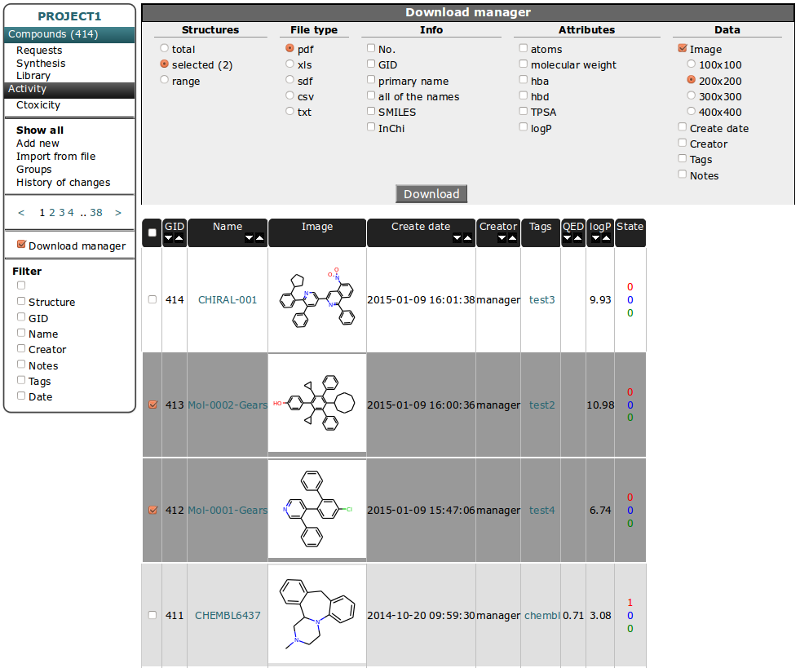Enable InChi info checkbox
The image size is (800, 668).
coord(371,127)
